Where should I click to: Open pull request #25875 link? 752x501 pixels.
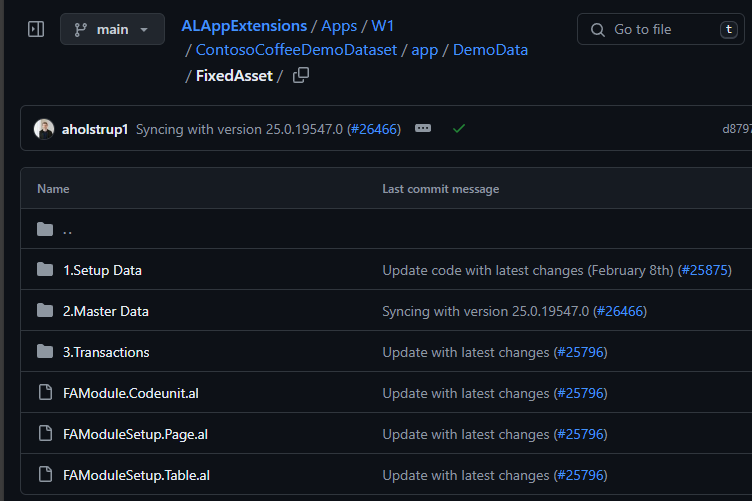(x=705, y=270)
